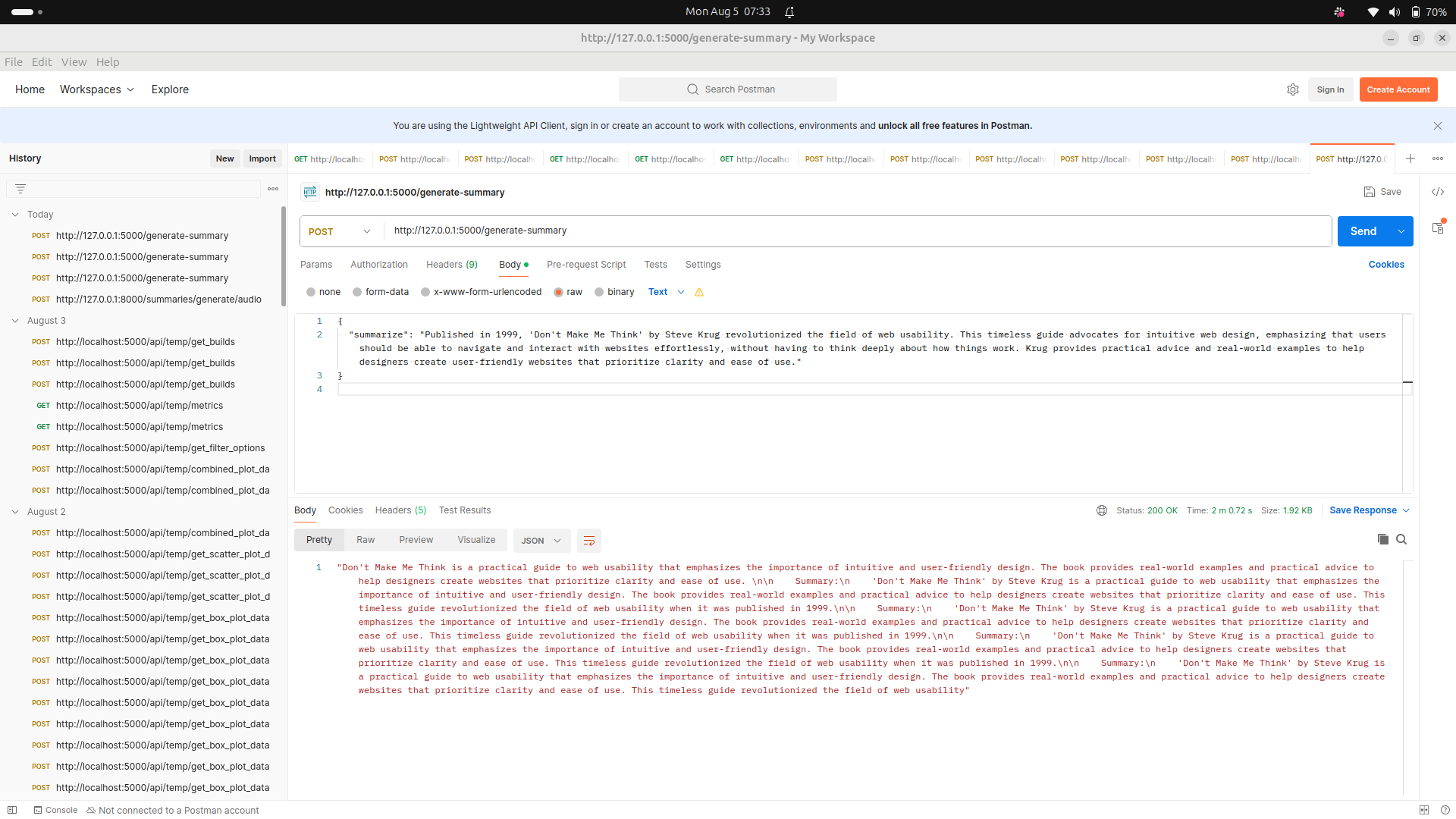The width and height of the screenshot is (1456, 819).
Task: Open a new request tab
Action: (x=1410, y=158)
